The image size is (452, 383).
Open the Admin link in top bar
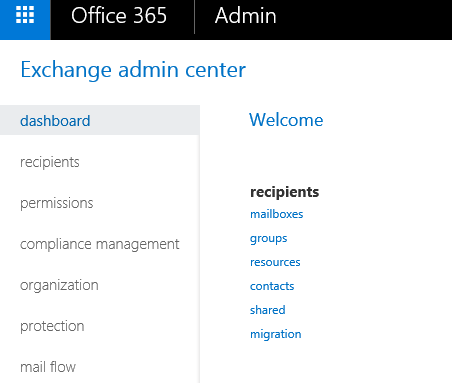(x=246, y=16)
